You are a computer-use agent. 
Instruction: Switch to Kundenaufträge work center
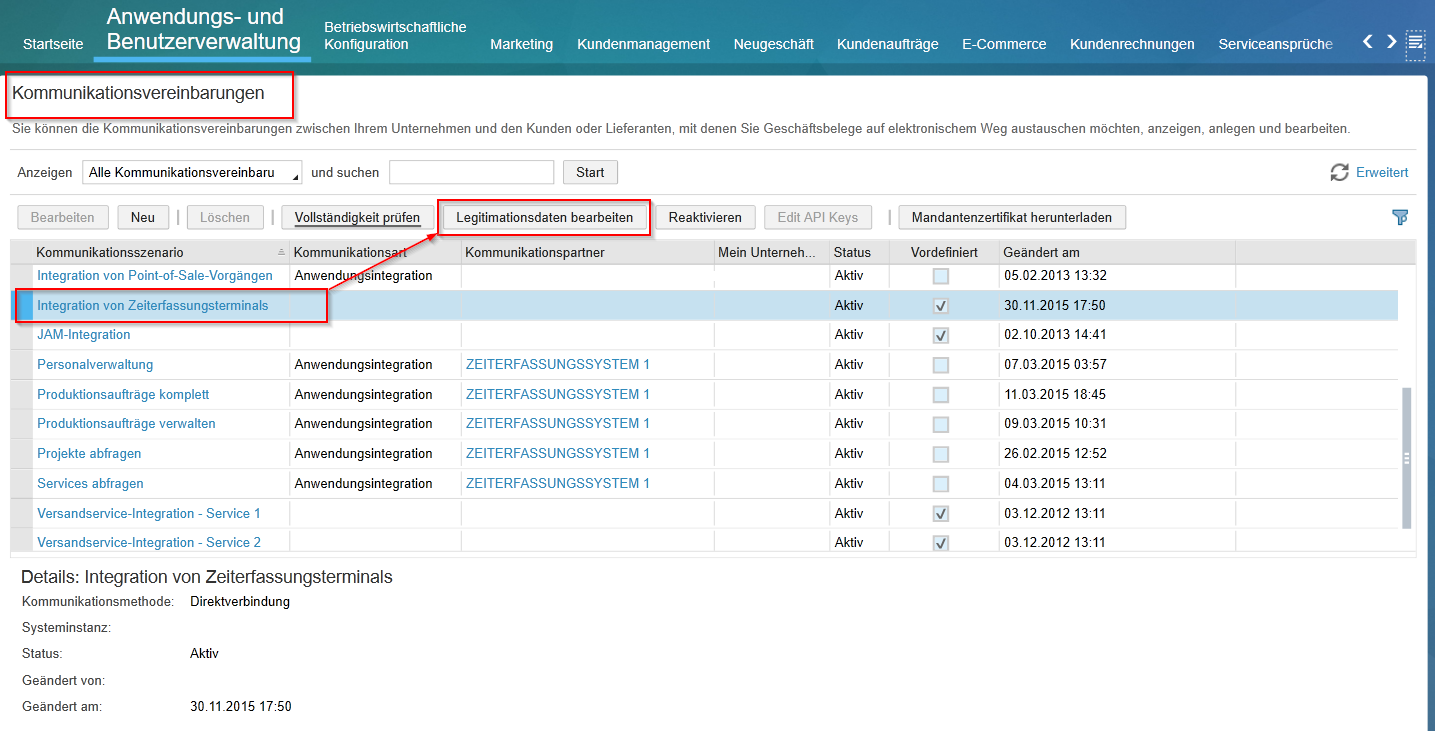click(887, 44)
